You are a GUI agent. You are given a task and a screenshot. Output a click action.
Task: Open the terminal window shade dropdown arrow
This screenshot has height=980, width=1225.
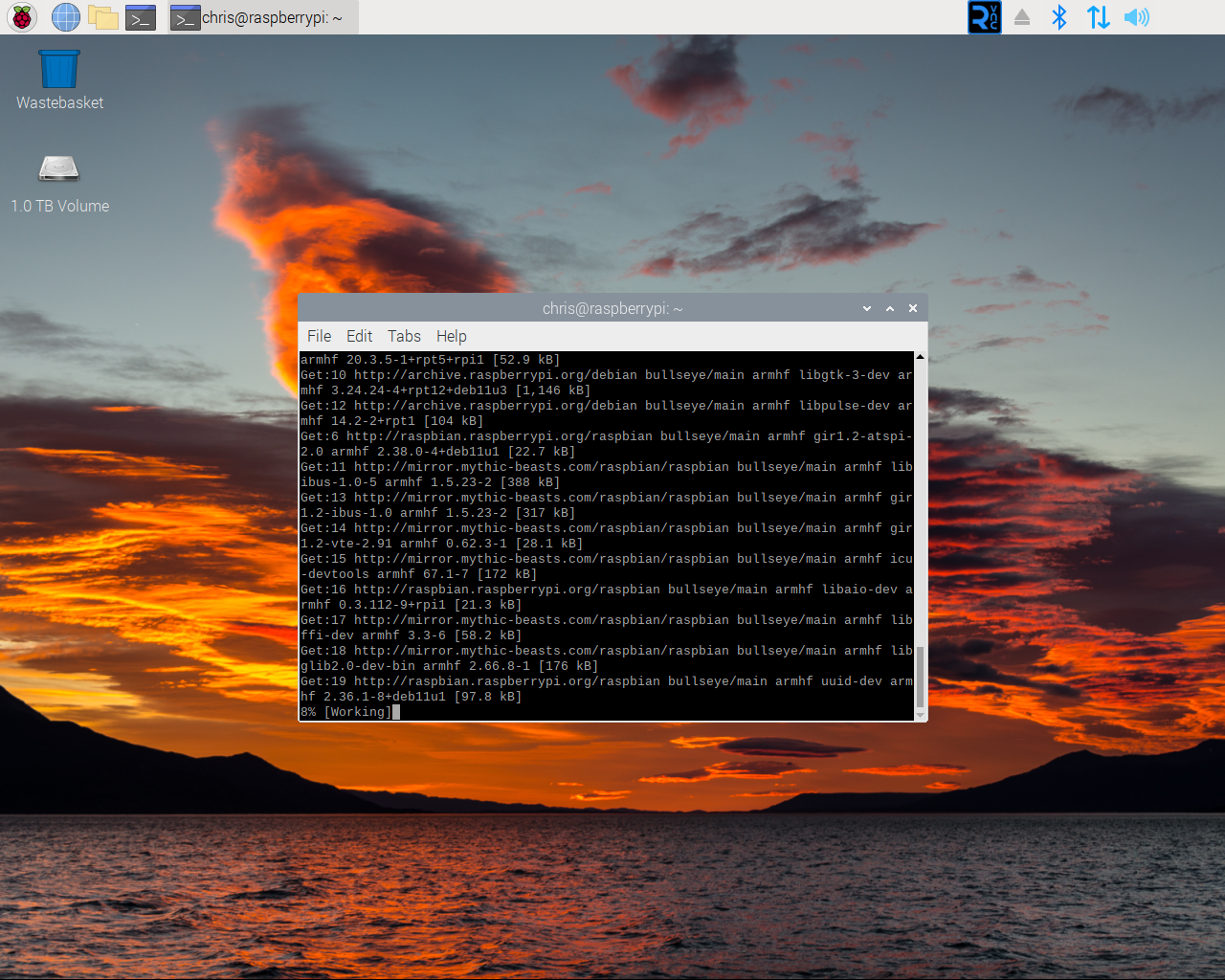pos(866,308)
